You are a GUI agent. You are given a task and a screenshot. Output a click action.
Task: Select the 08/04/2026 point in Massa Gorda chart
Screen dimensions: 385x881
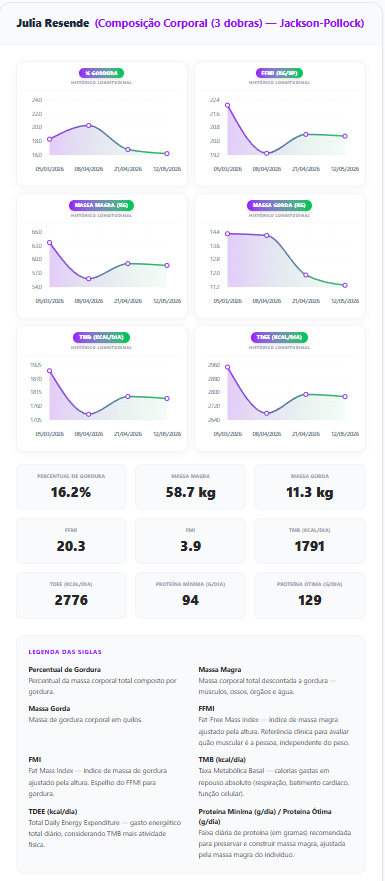(267, 235)
